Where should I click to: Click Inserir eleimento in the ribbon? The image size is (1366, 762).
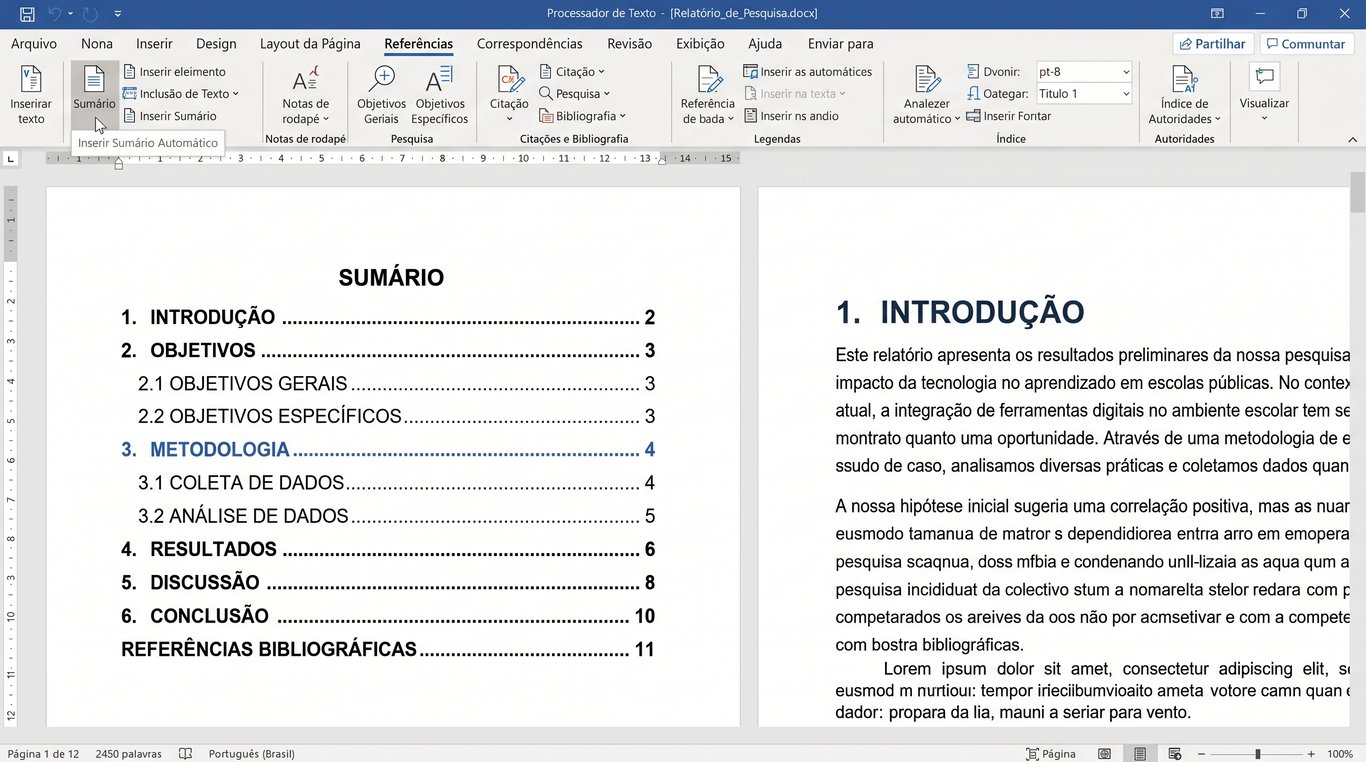pyautogui.click(x=175, y=72)
